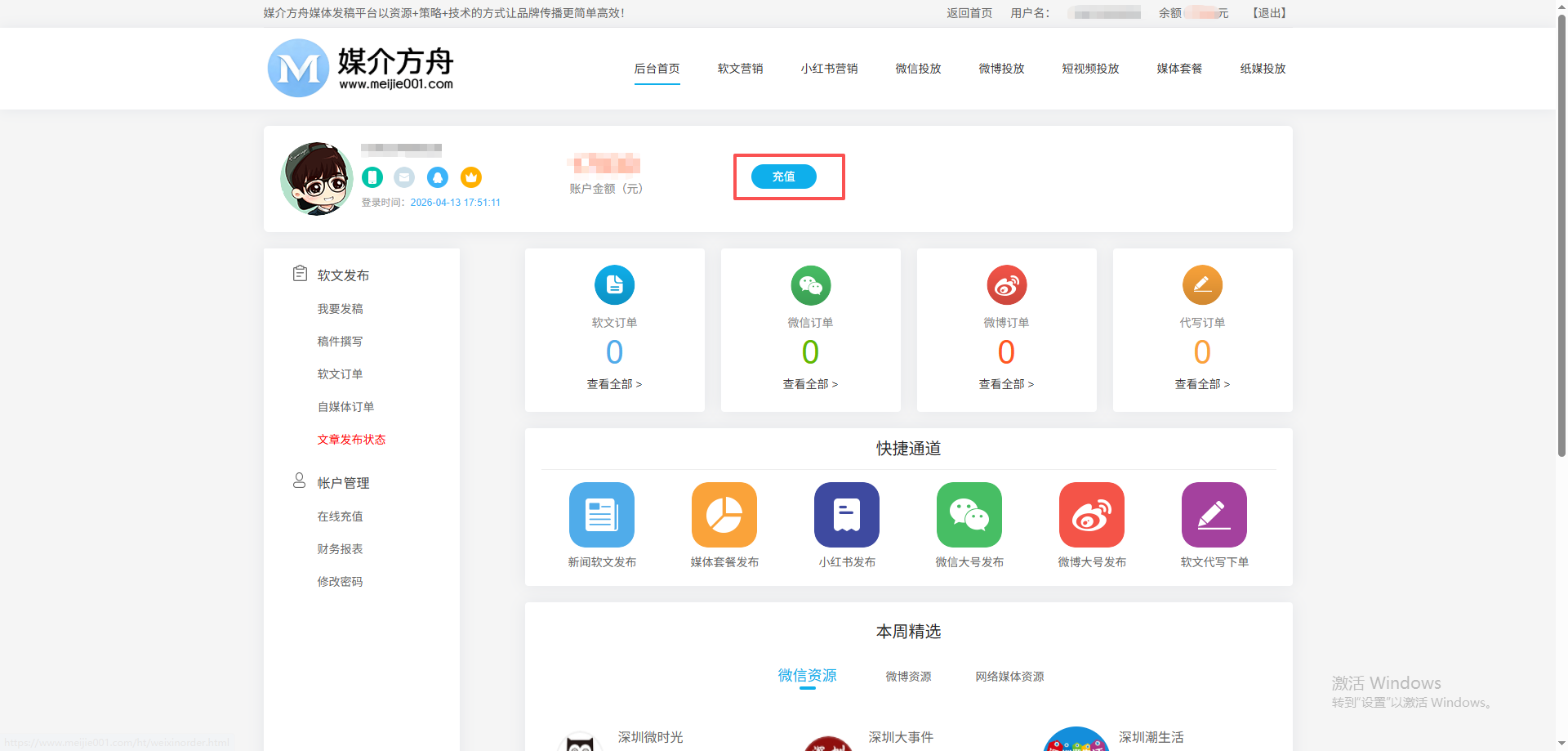
Task: Click the 【退出】 logout link
Action: (x=1269, y=13)
